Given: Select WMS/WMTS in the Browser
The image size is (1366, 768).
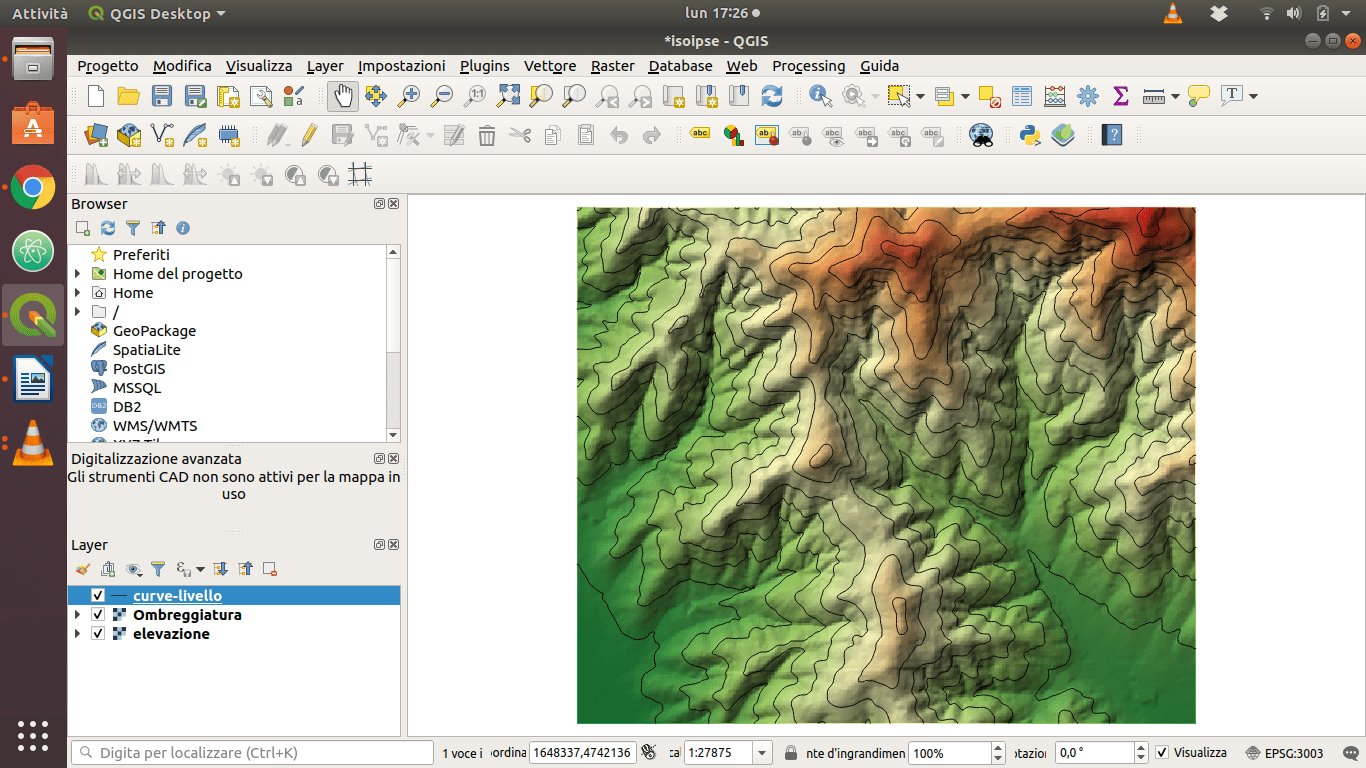Looking at the screenshot, I should tap(155, 426).
